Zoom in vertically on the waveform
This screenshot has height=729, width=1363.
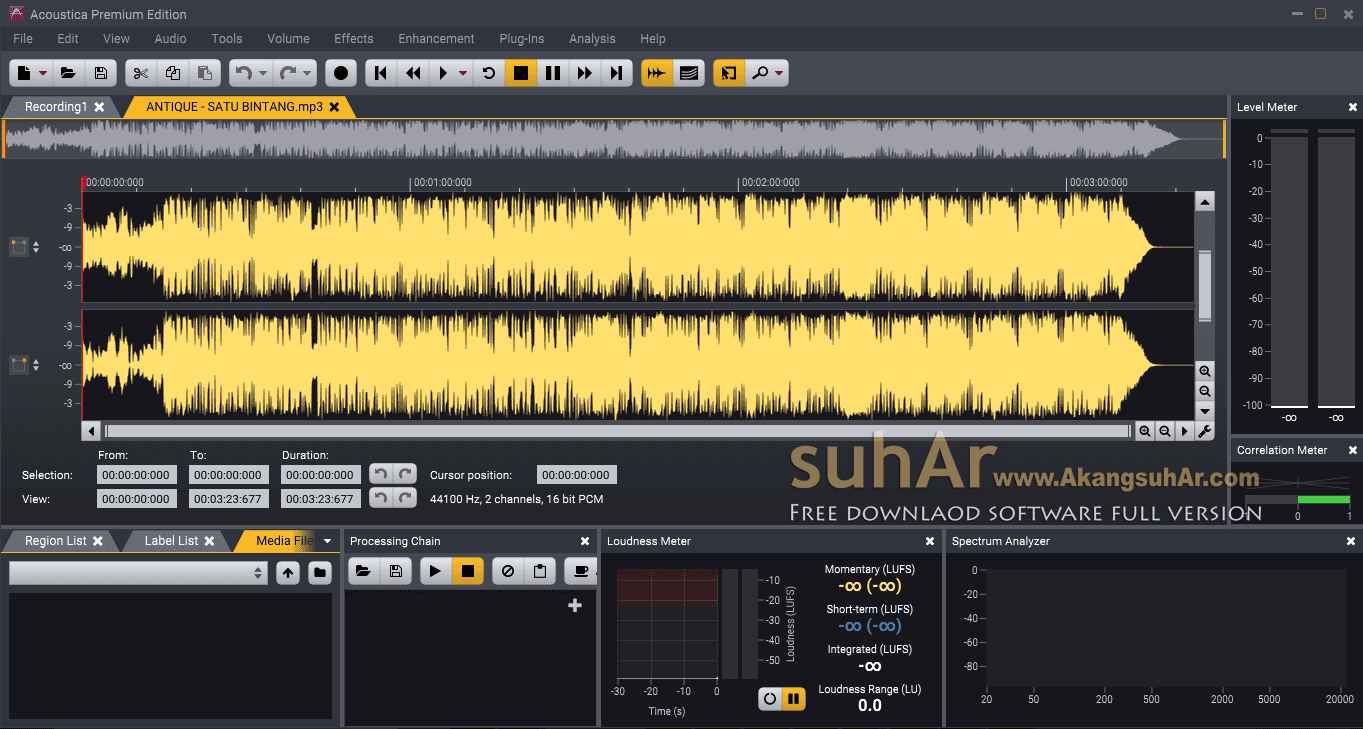tap(1205, 371)
